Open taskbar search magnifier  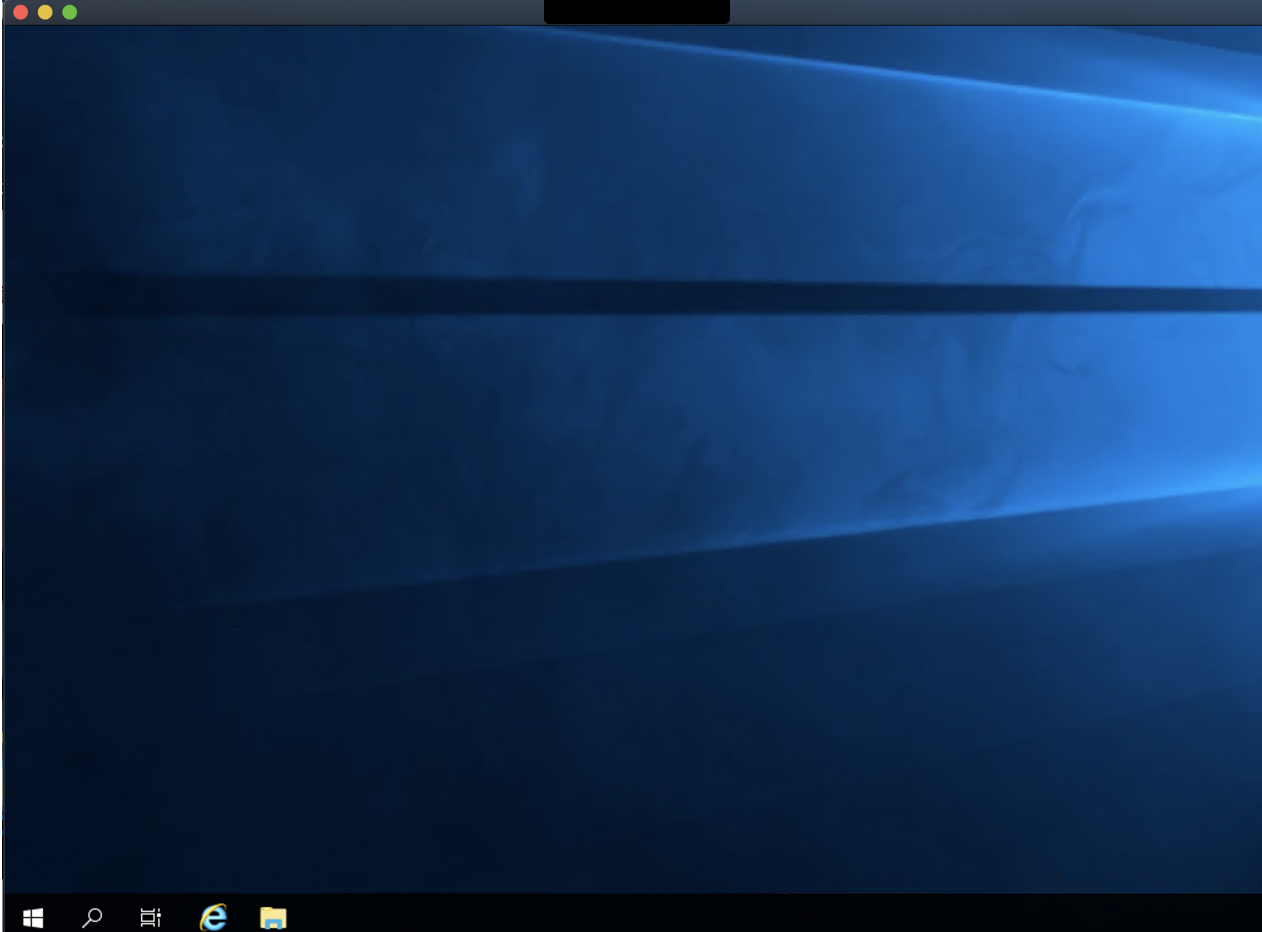pyautogui.click(x=92, y=917)
